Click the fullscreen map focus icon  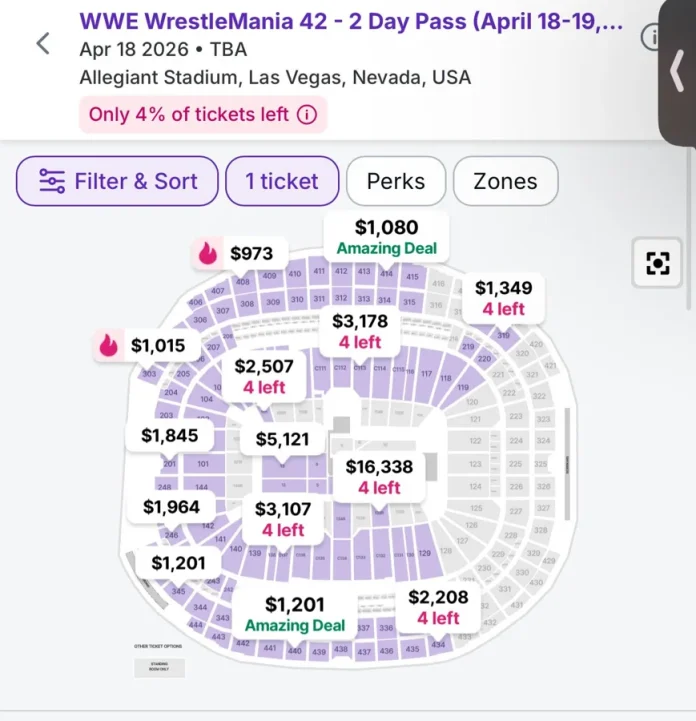(657, 263)
